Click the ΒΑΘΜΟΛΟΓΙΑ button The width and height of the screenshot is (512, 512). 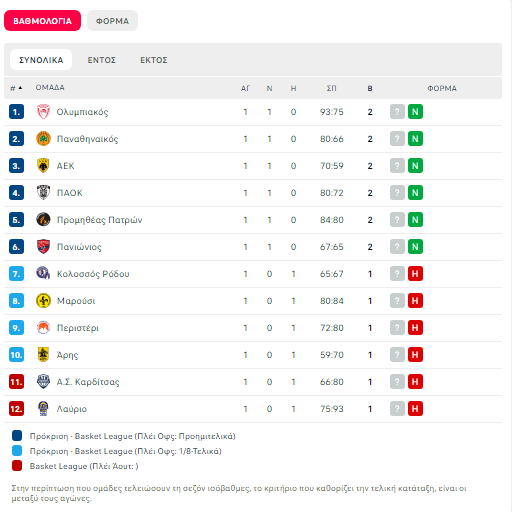42,21
